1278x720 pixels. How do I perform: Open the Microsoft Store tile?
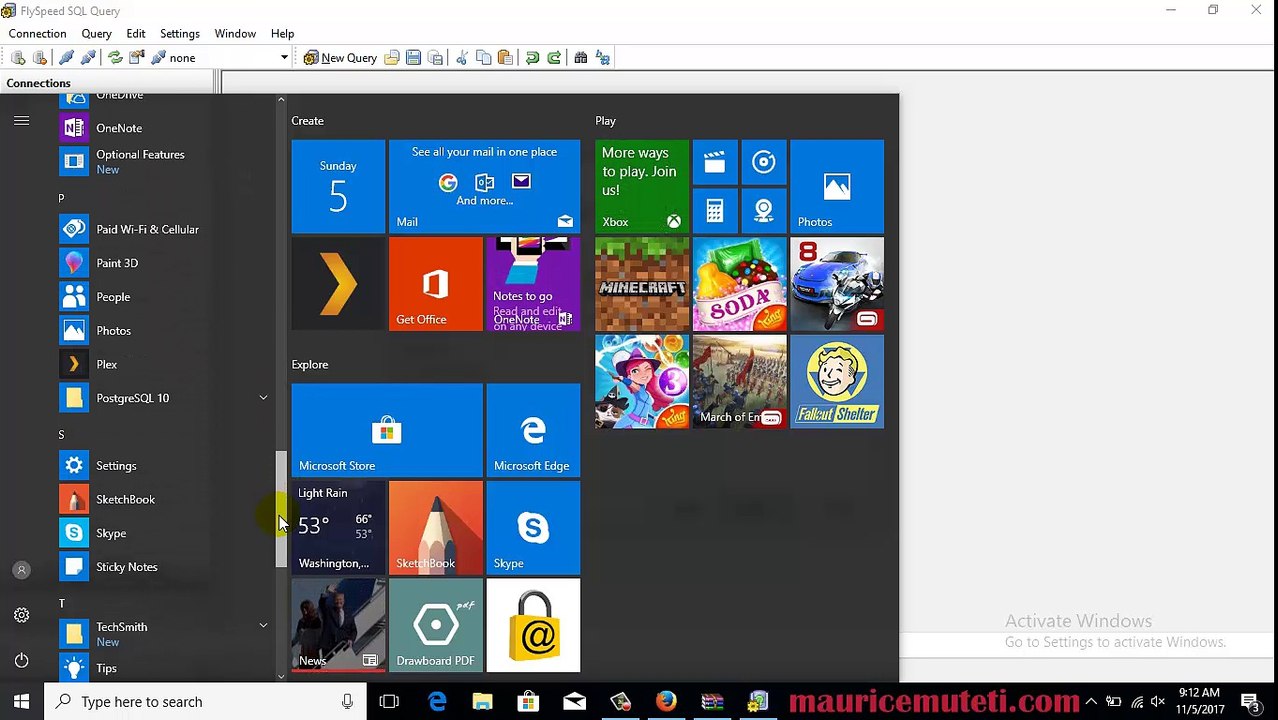(x=387, y=430)
